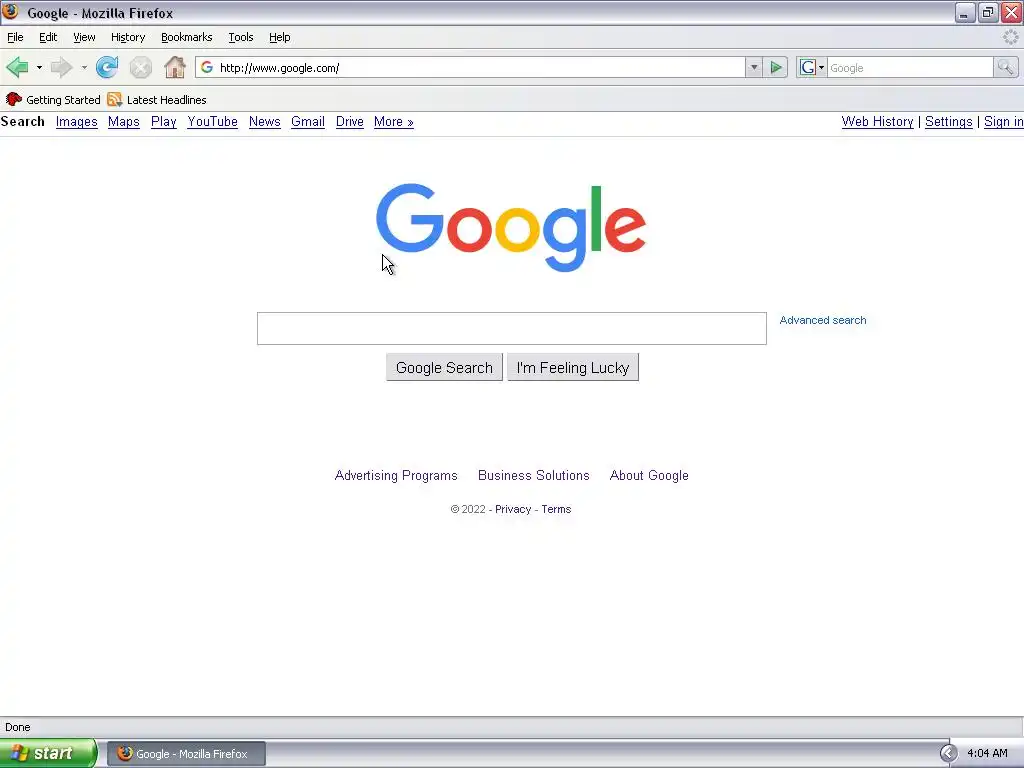Viewport: 1024px width, 768px height.
Task: Expand hidden system tray icons arrow
Action: pyautogui.click(x=948, y=754)
